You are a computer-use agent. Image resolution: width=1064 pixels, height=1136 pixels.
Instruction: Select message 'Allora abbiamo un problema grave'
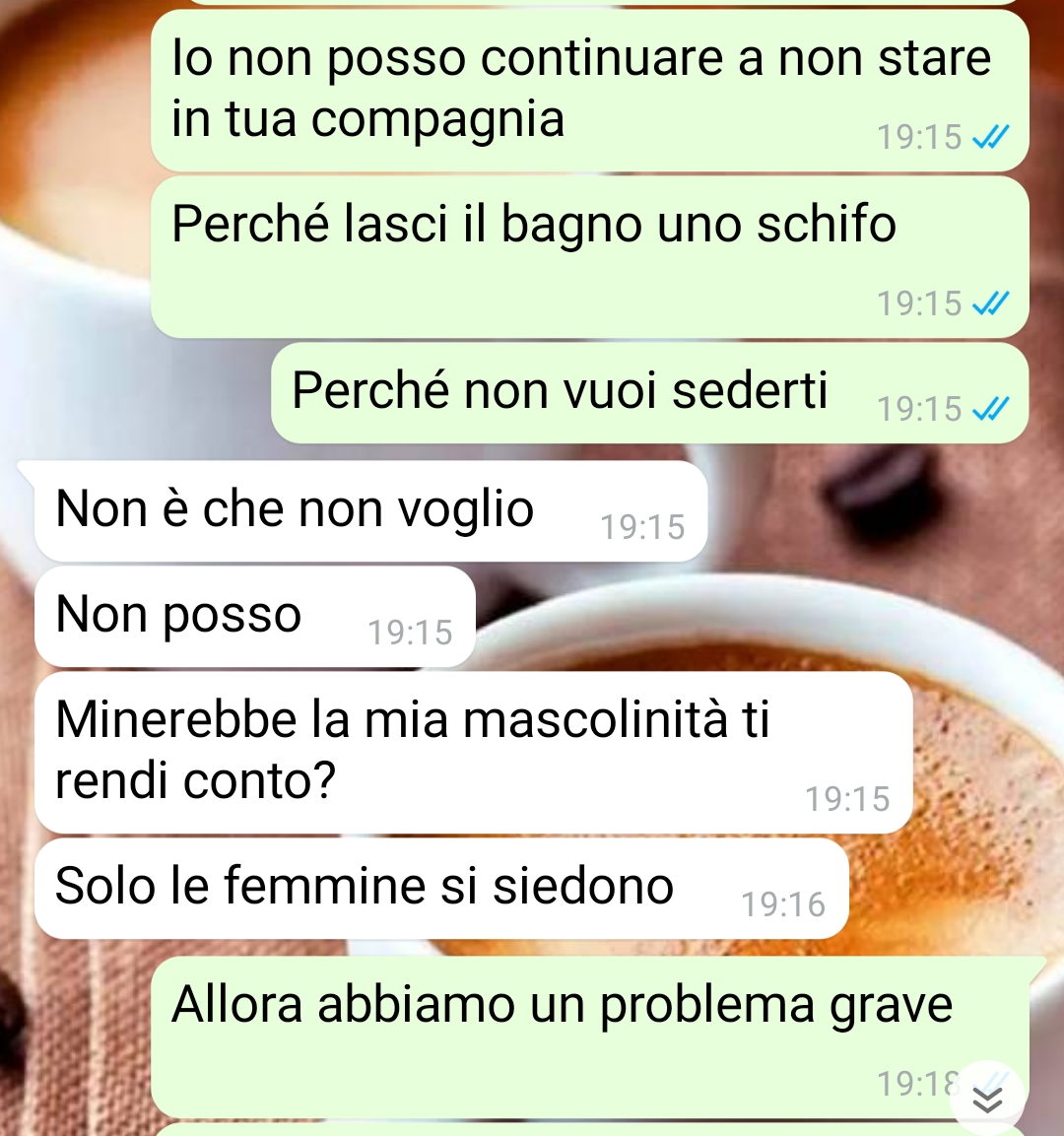point(589,1036)
